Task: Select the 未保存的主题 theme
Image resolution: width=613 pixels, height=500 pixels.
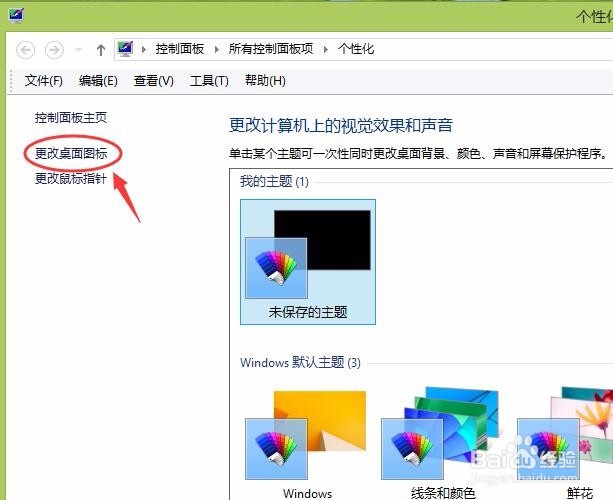Action: click(x=308, y=262)
